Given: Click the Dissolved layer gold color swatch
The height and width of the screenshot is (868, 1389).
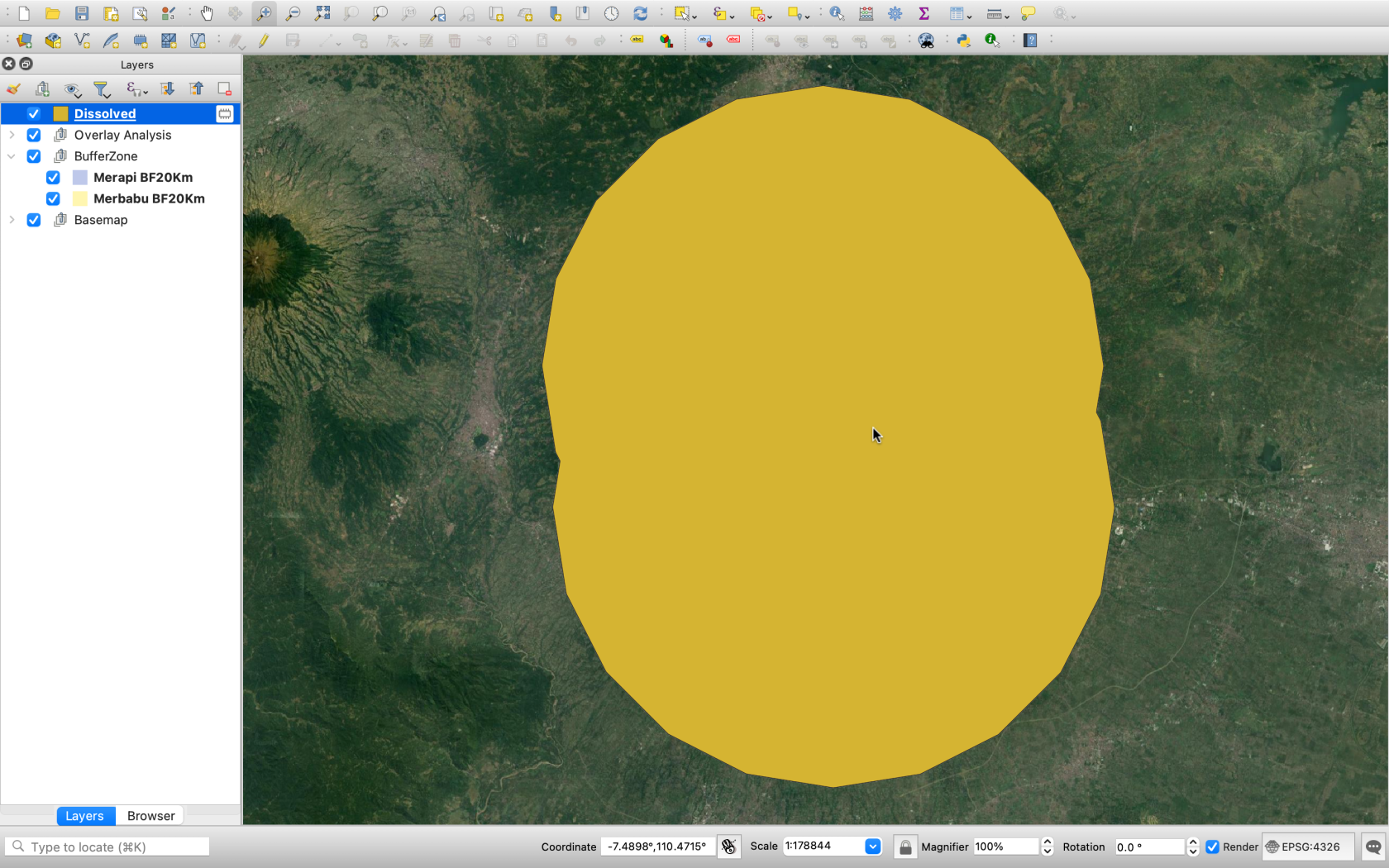Looking at the screenshot, I should click(x=60, y=113).
